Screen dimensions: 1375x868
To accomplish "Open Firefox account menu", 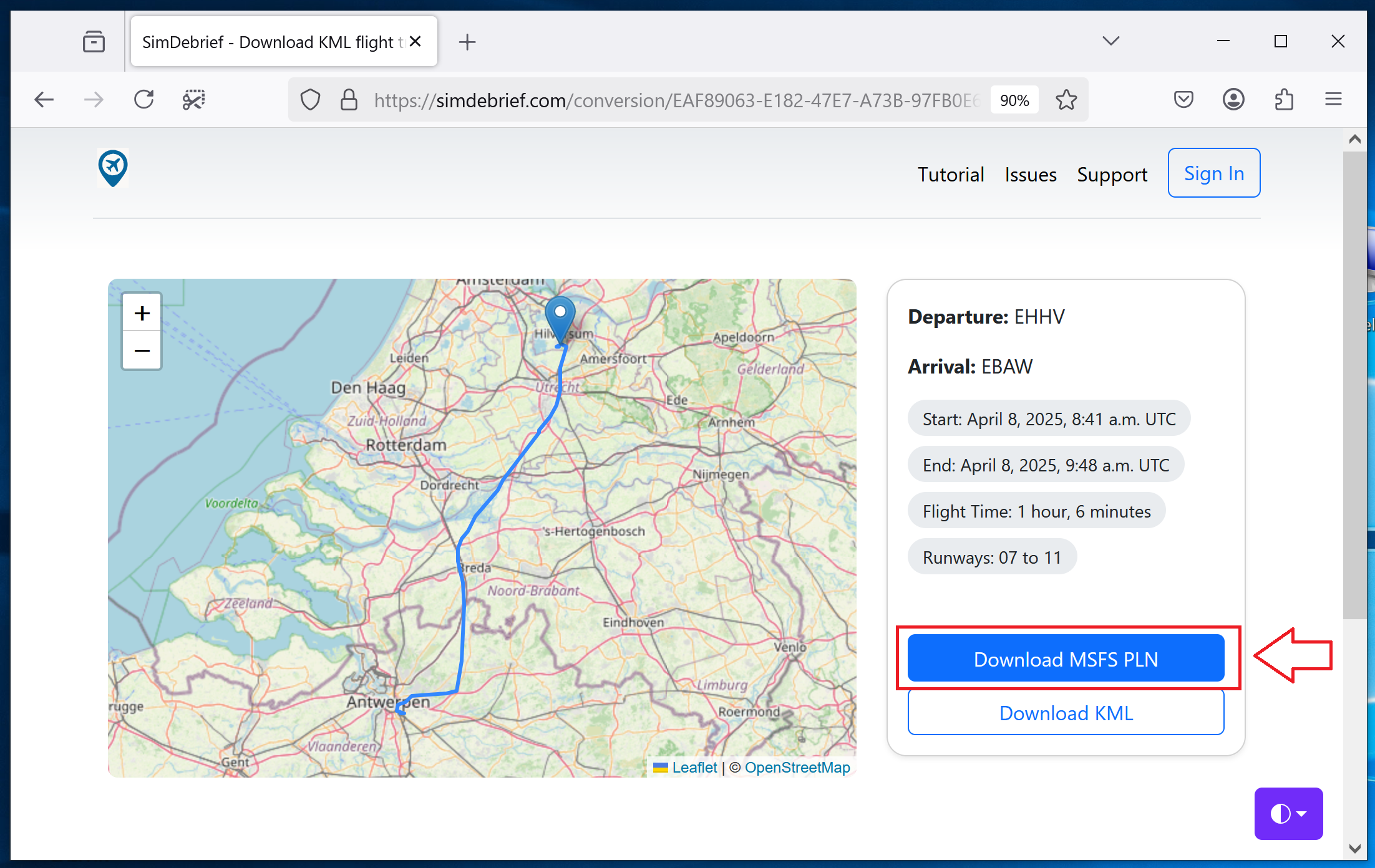I will (1233, 100).
